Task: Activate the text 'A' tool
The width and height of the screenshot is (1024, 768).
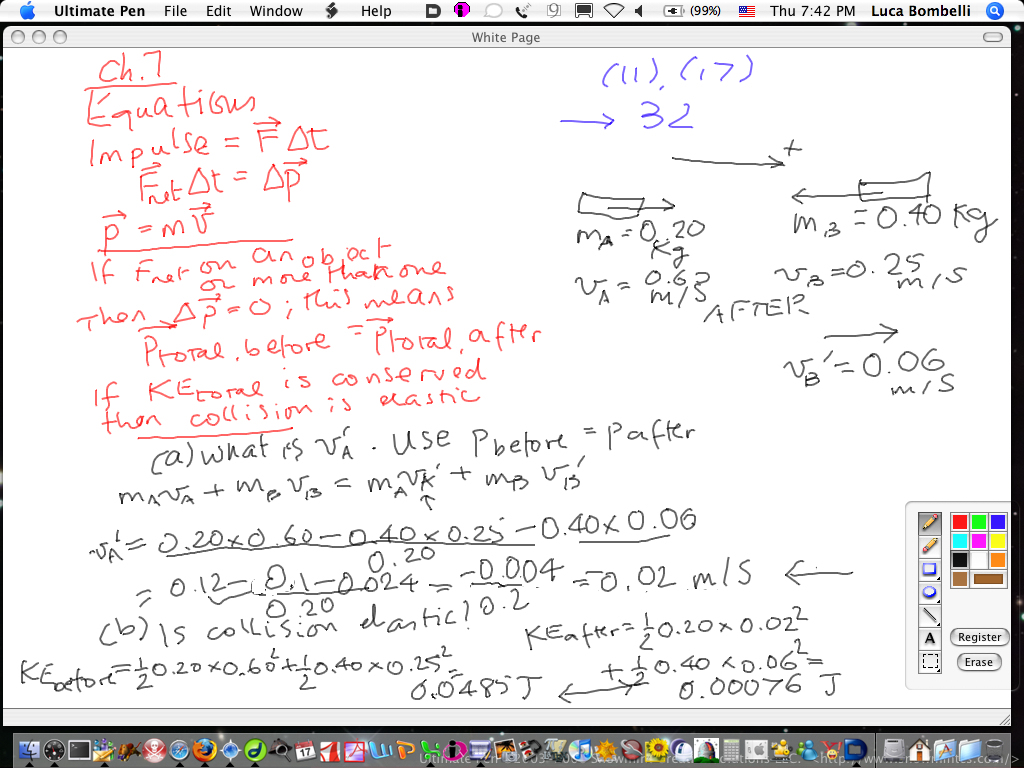Action: coord(930,638)
